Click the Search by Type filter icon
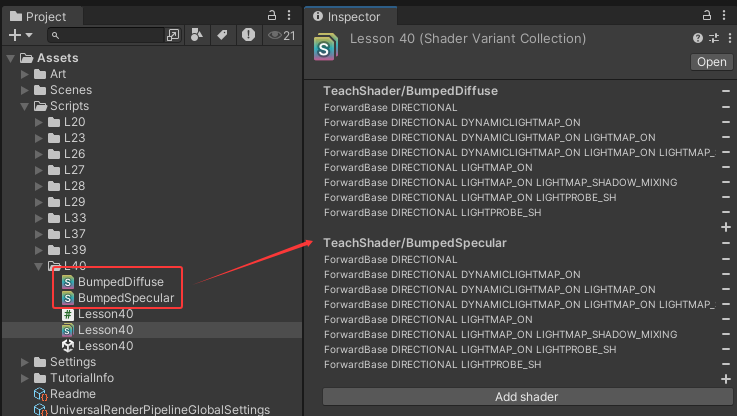This screenshot has width=737, height=416. click(x=197, y=35)
